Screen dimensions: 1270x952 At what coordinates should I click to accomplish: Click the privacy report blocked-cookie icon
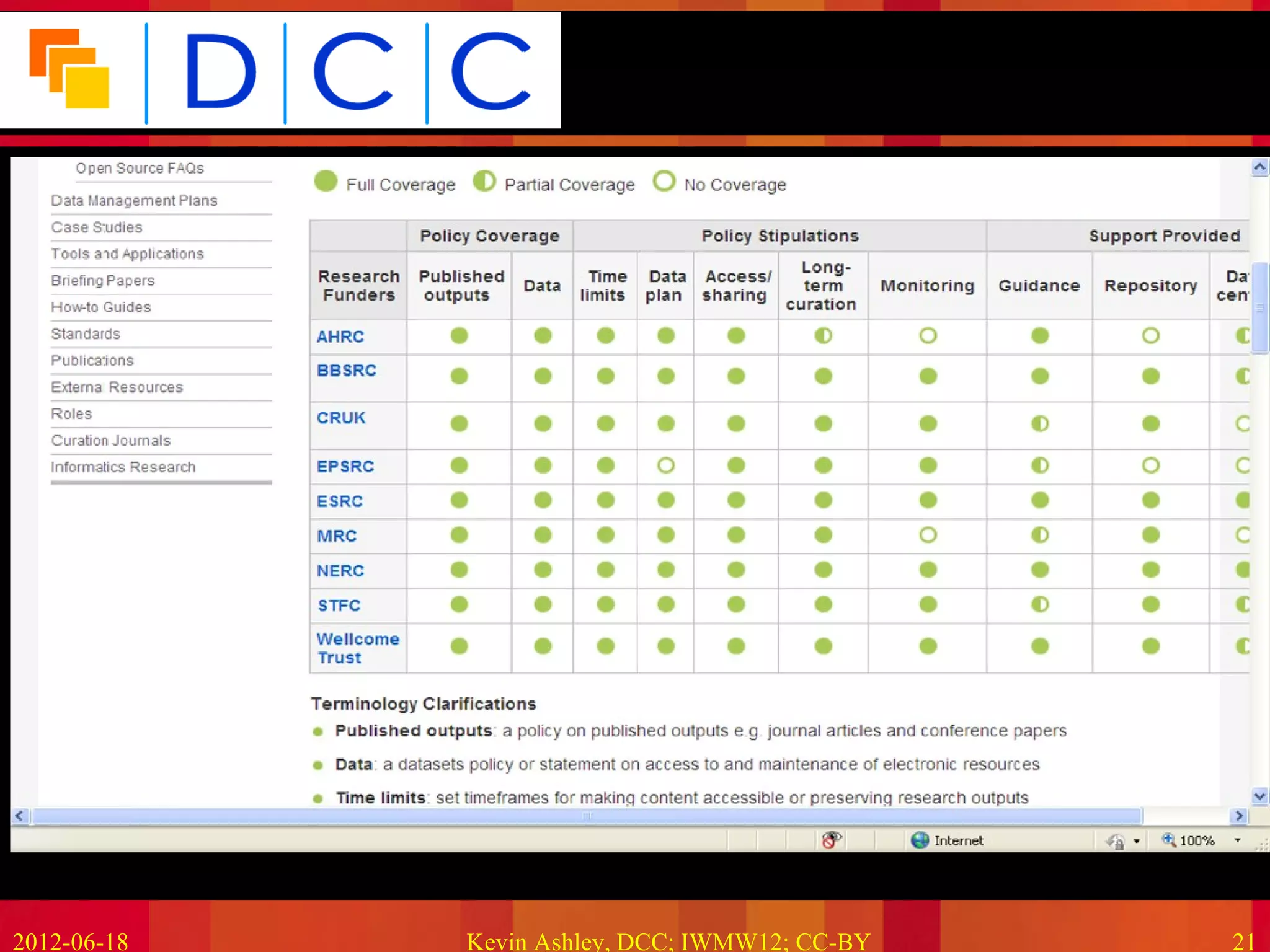tap(830, 840)
